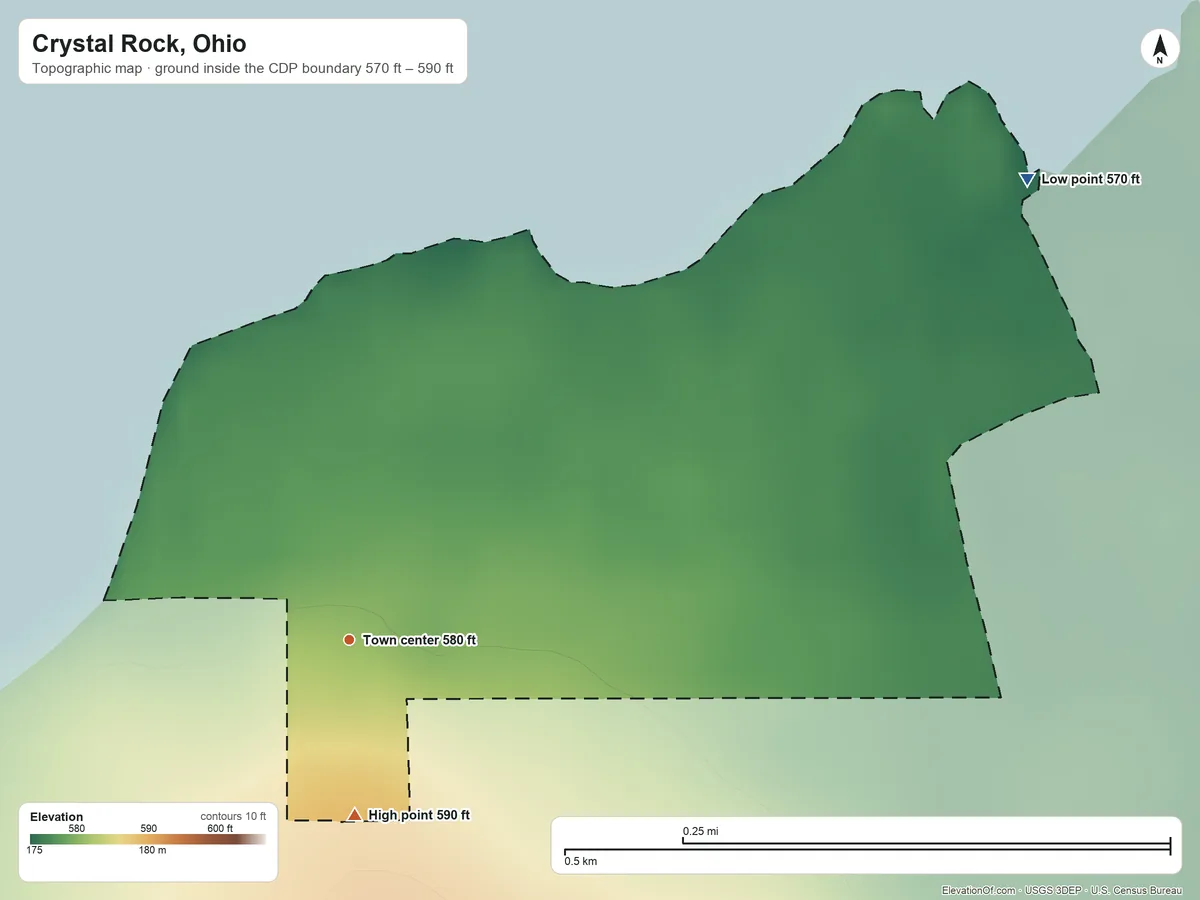This screenshot has width=1200, height=900.
Task: Click the town center dot marker
Action: point(349,640)
